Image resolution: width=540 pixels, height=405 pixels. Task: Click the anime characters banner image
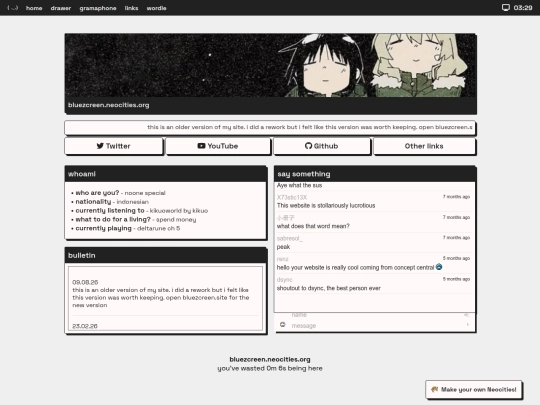(x=270, y=65)
